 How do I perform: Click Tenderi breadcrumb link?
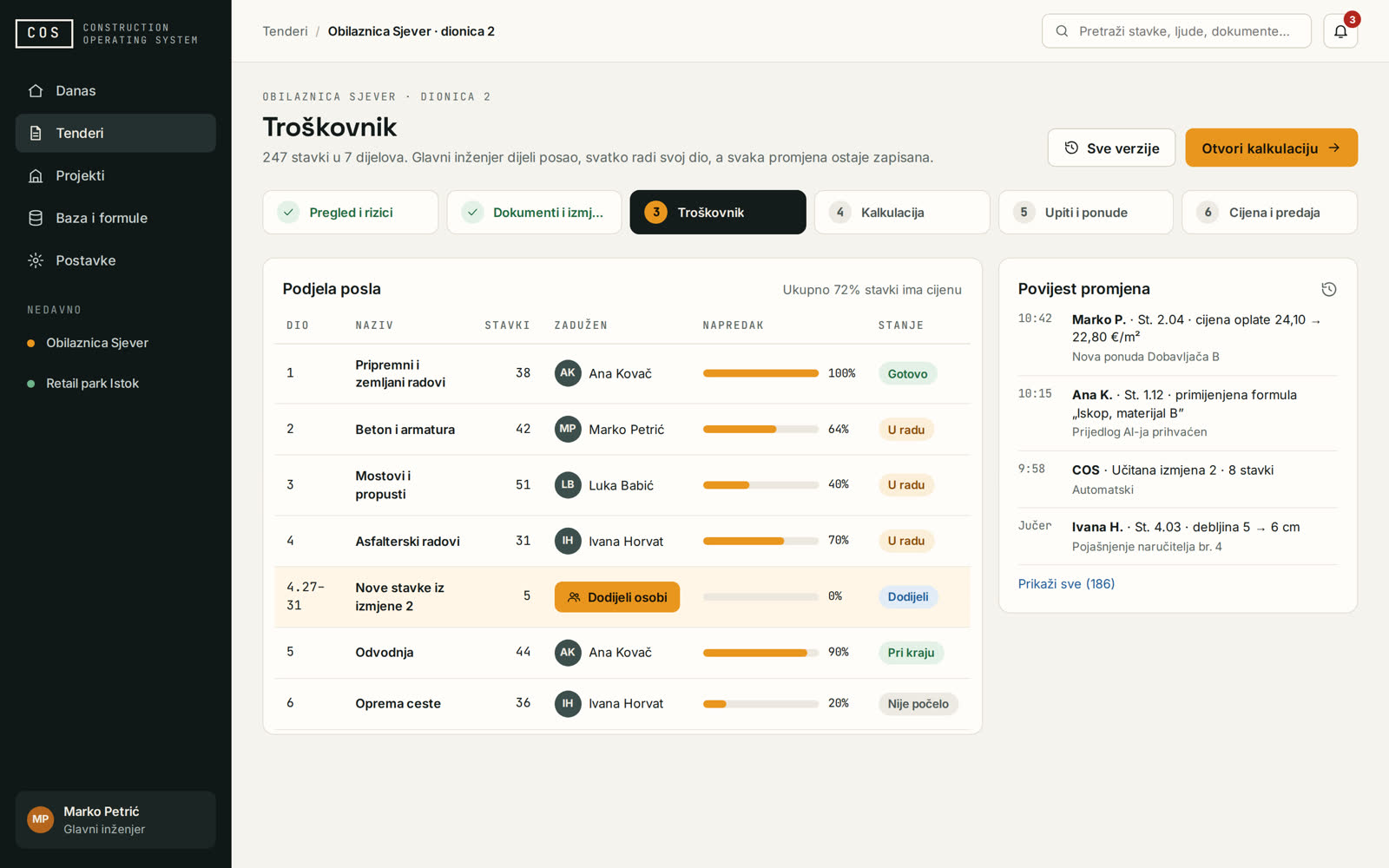286,31
